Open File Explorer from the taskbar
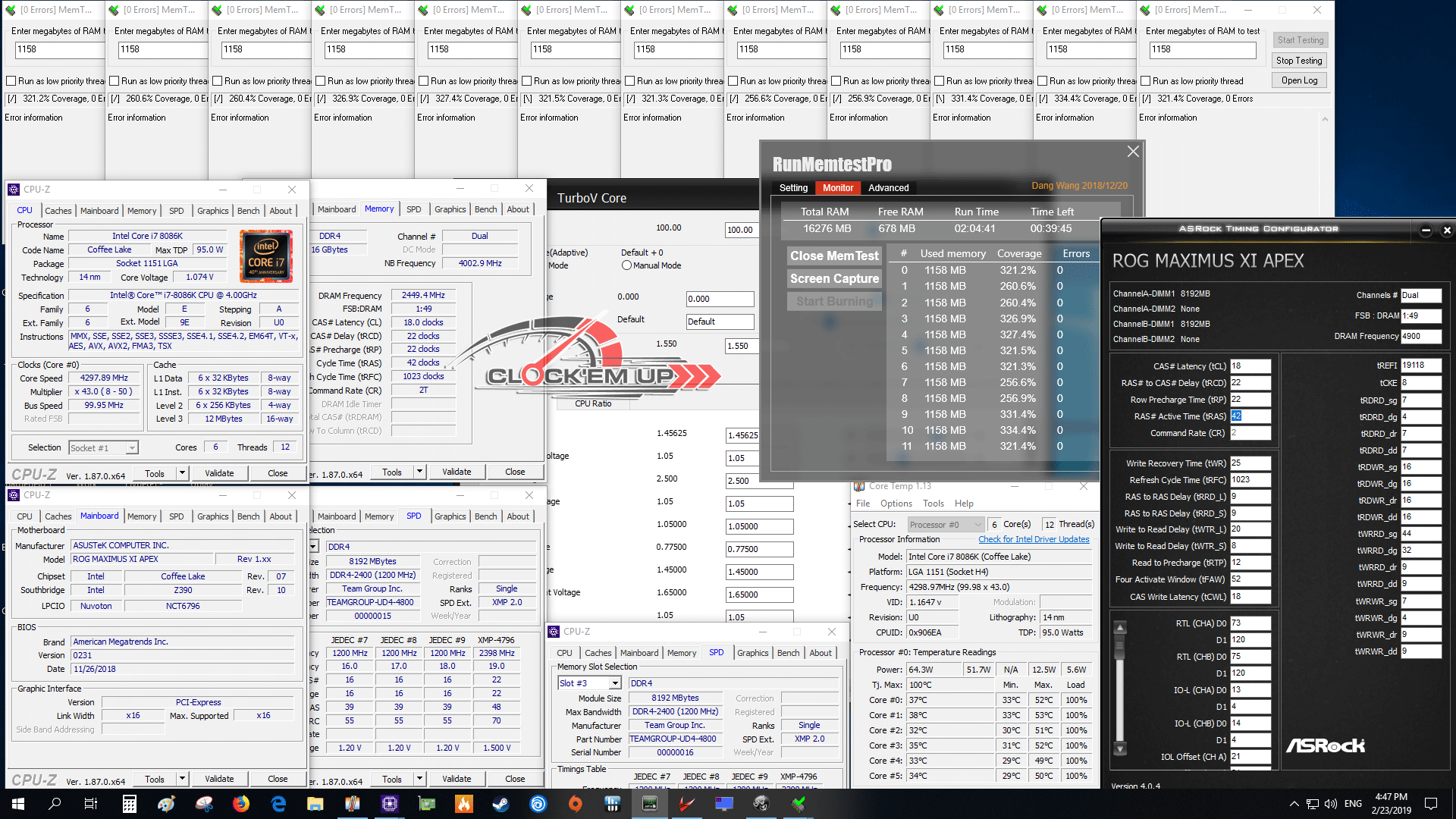 pos(315,804)
